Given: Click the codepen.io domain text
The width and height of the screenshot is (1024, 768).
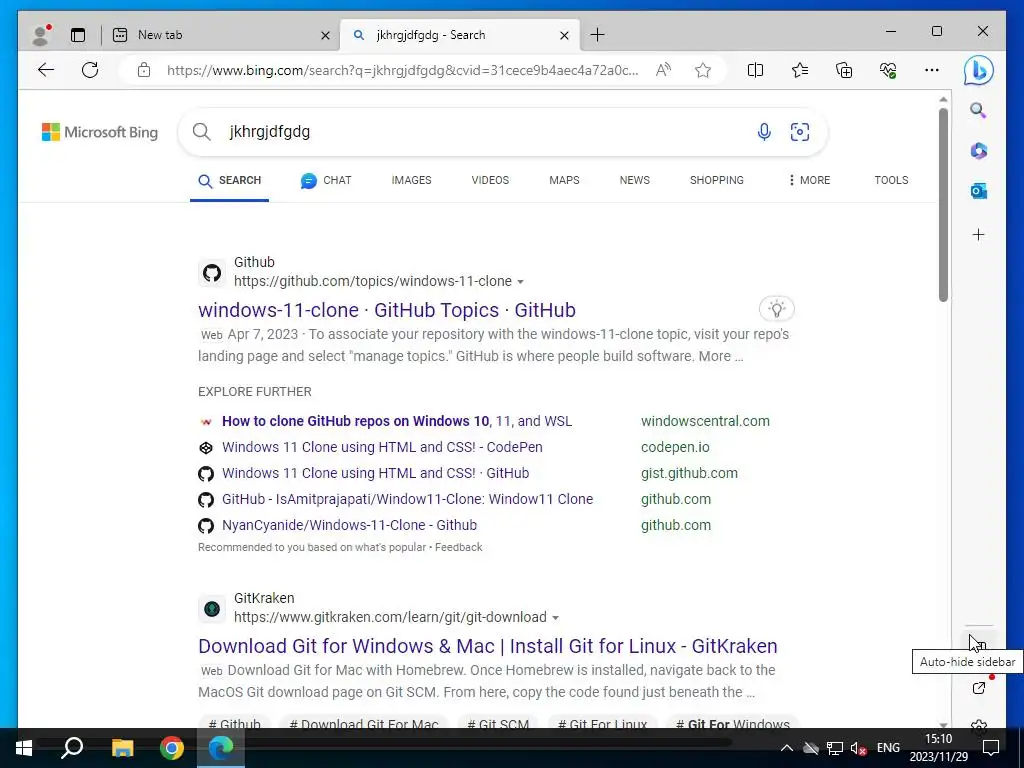Looking at the screenshot, I should click(675, 447).
